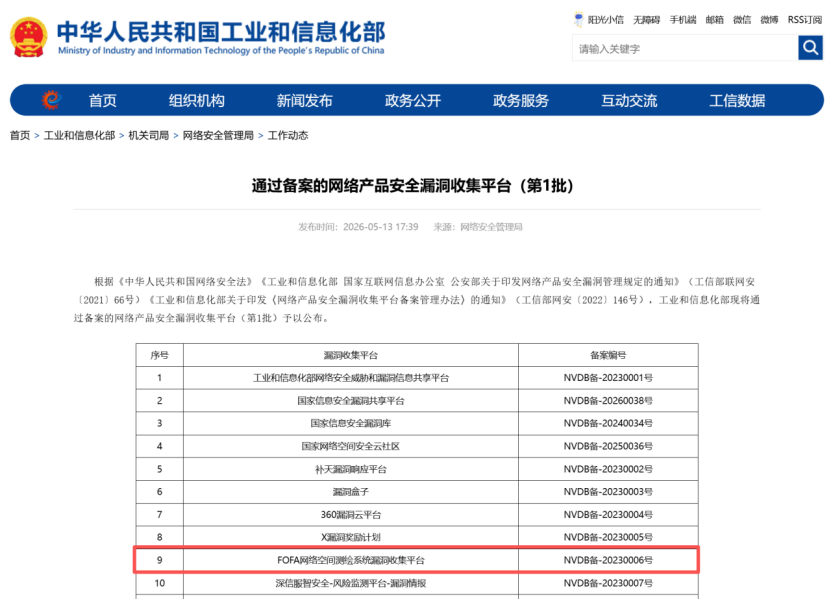Click the sequence number 10 cell
This screenshot has height=600, width=831.
160,583
